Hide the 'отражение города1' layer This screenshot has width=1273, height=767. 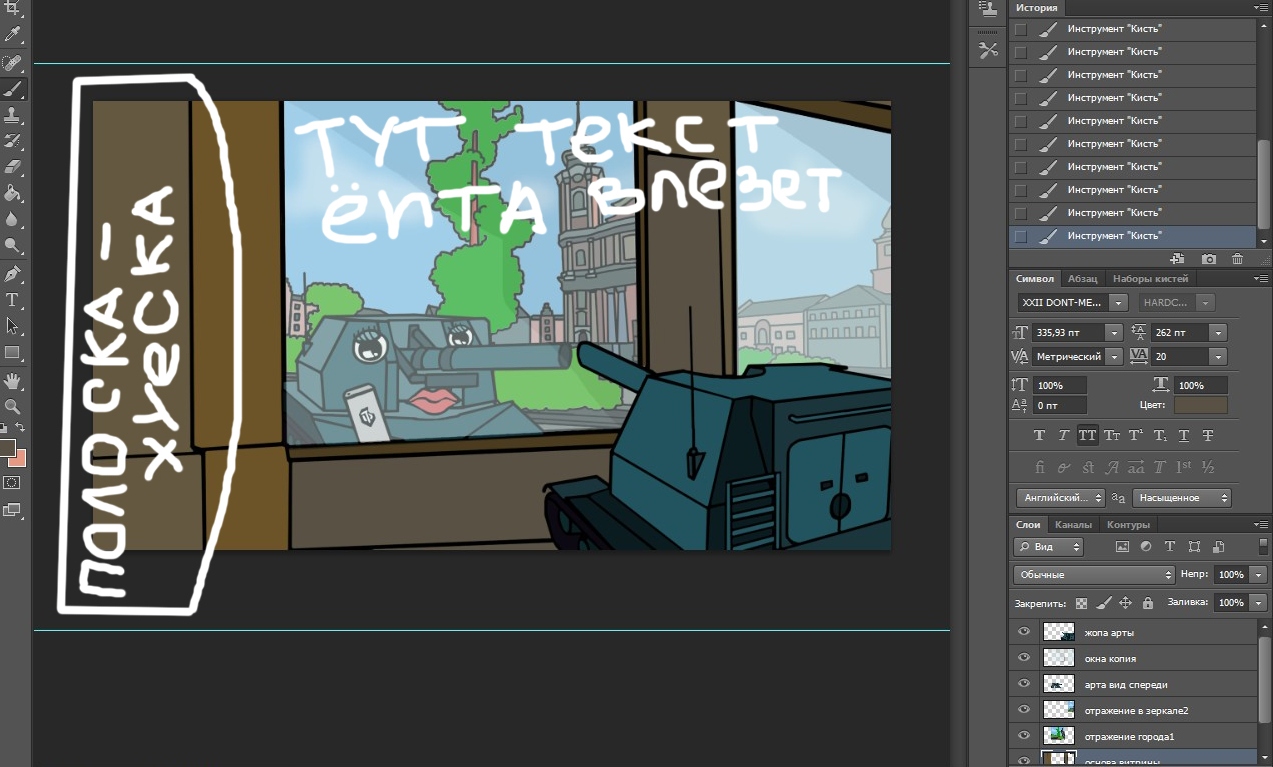click(1023, 736)
